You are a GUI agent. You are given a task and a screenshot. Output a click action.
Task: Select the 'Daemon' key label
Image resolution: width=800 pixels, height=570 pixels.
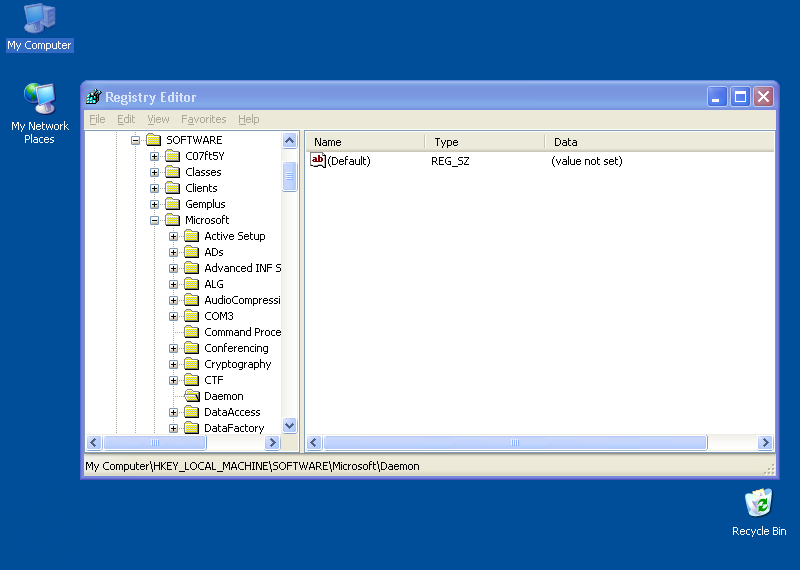point(223,396)
